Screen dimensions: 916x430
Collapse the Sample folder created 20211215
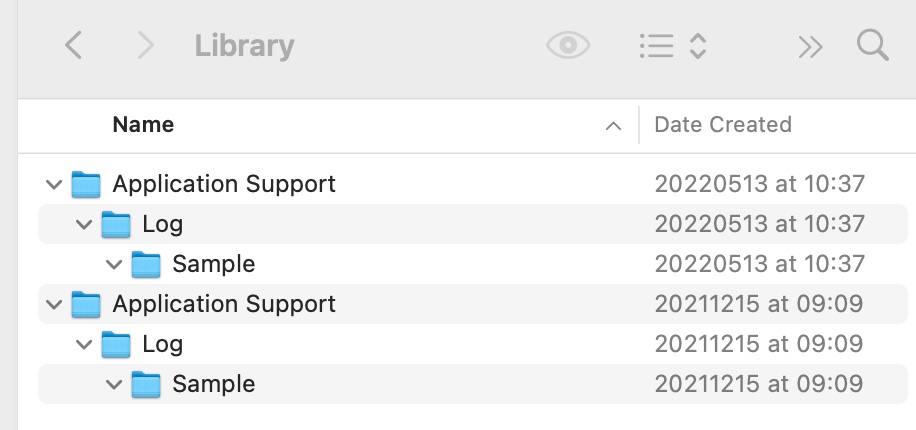coord(113,384)
